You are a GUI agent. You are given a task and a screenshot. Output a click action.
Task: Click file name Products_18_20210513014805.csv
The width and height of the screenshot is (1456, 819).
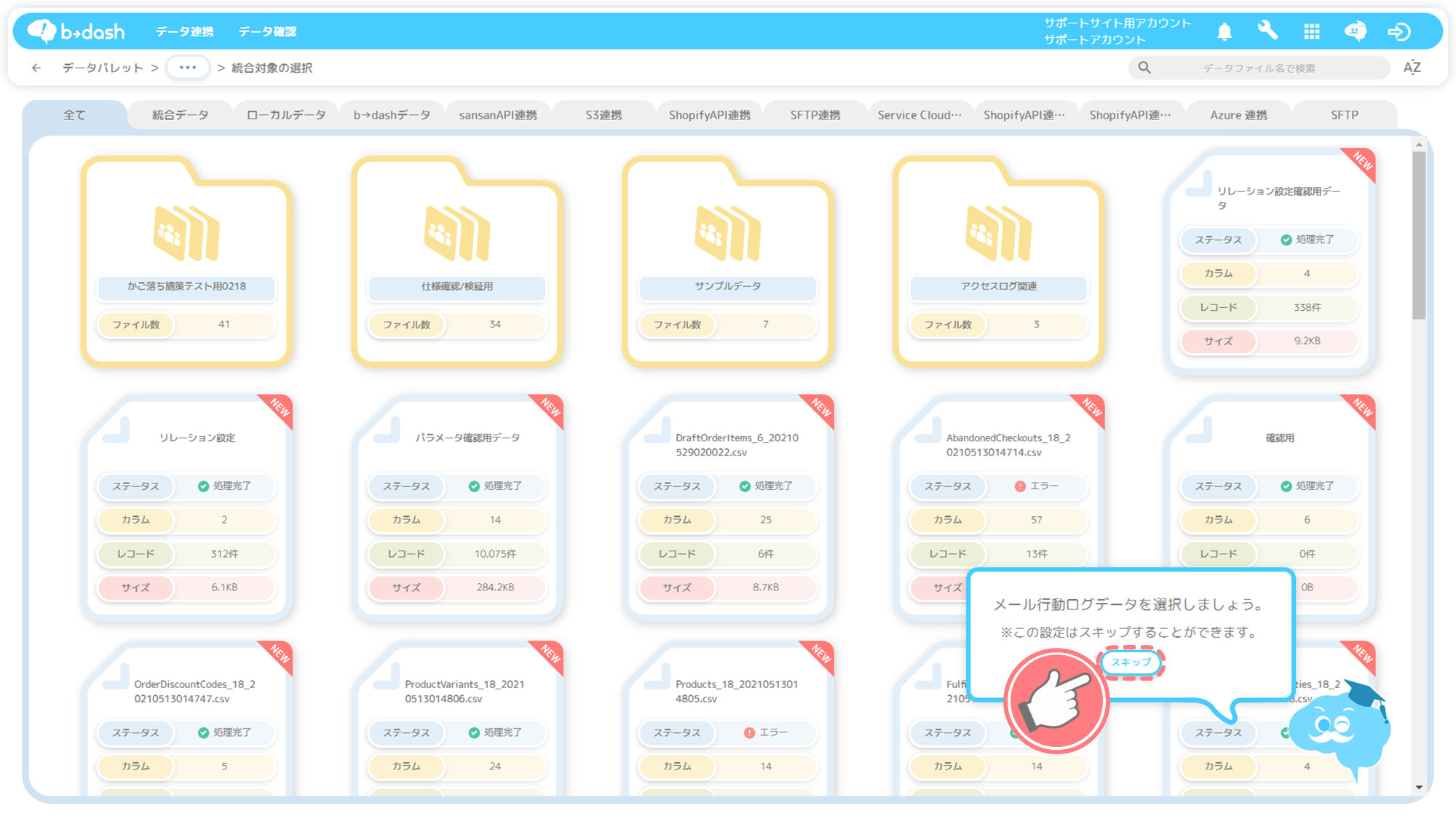737,692
